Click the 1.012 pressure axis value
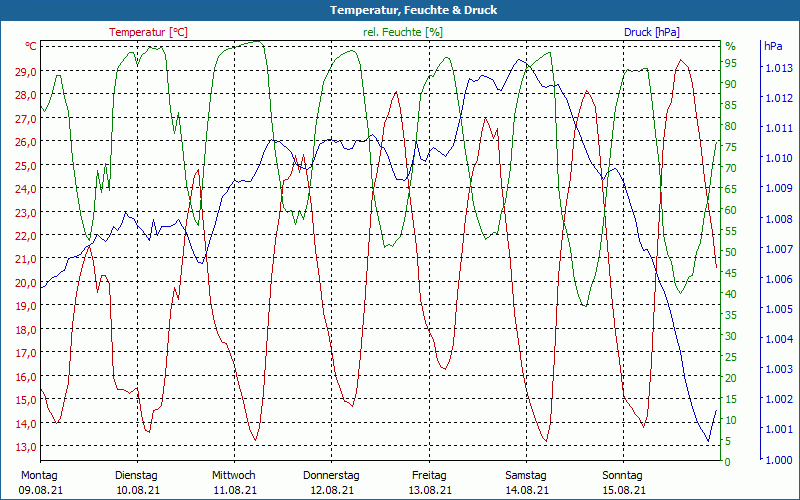The height and width of the screenshot is (500, 800). [779, 98]
